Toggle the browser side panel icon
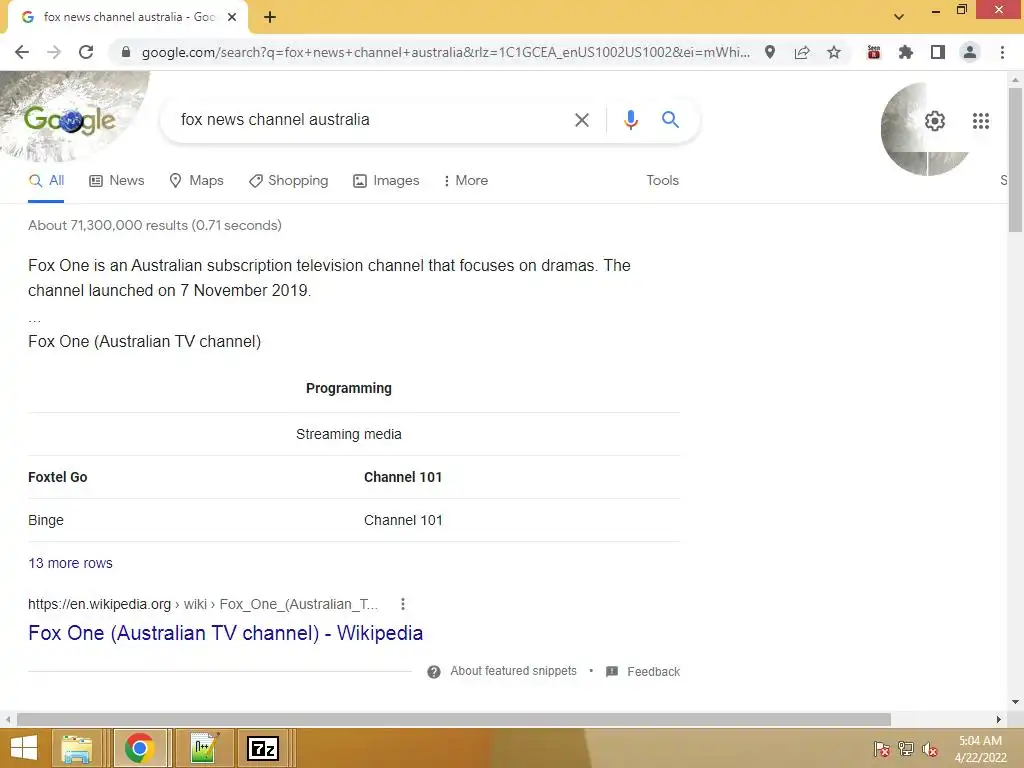Image resolution: width=1024 pixels, height=768 pixels. (937, 52)
